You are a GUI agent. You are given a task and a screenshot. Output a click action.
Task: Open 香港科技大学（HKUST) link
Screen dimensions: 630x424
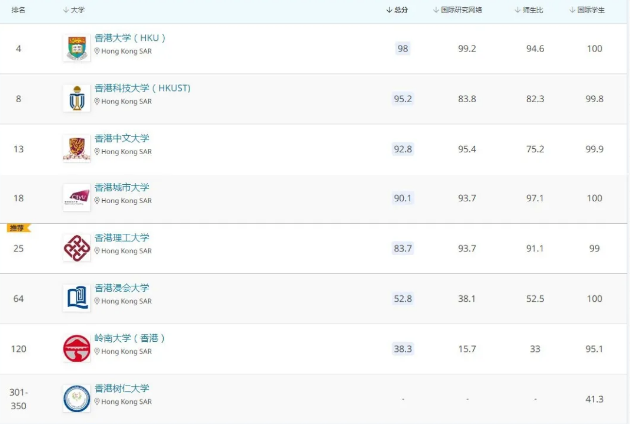click(143, 88)
